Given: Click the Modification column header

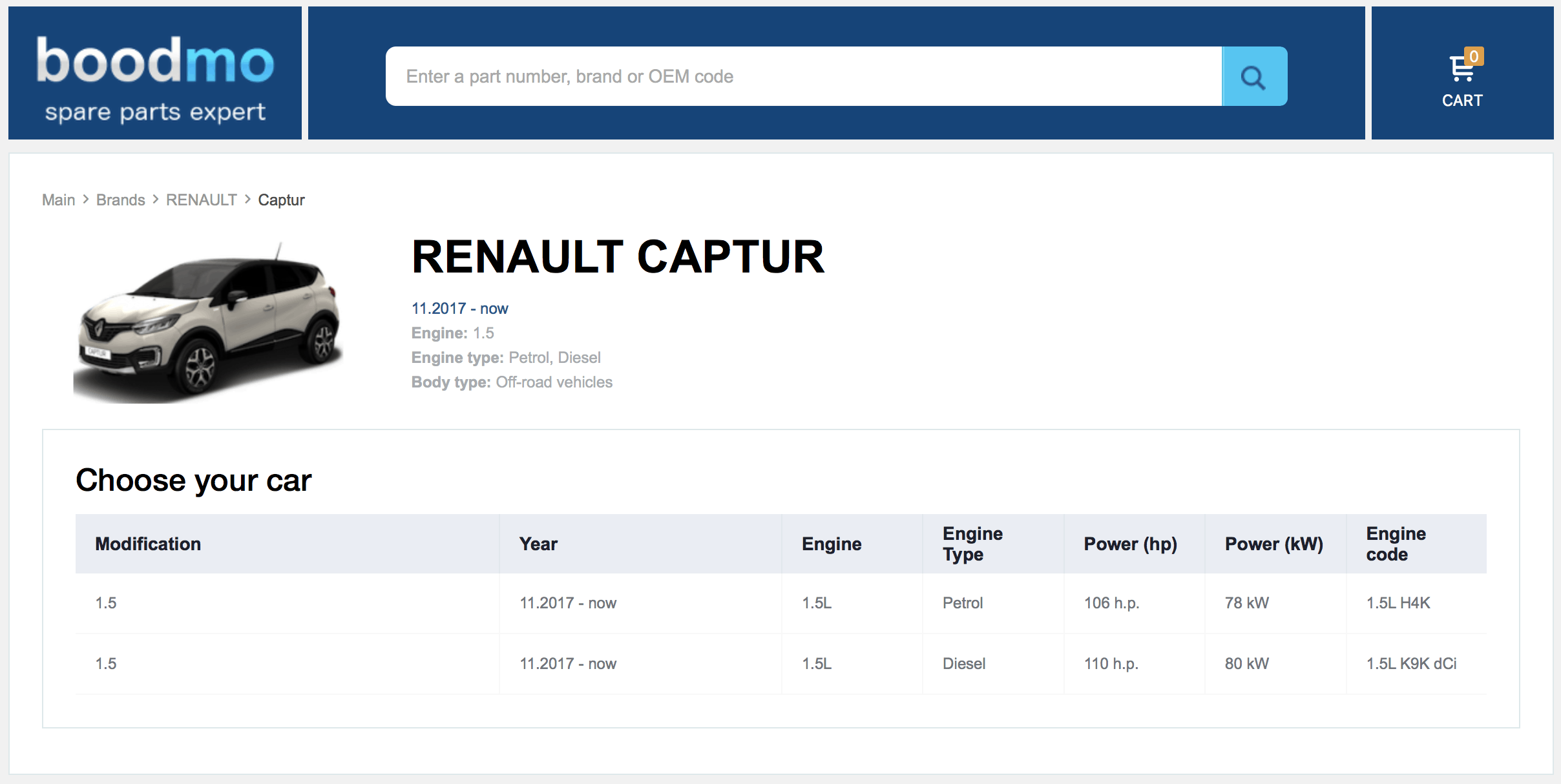Looking at the screenshot, I should pyautogui.click(x=148, y=544).
